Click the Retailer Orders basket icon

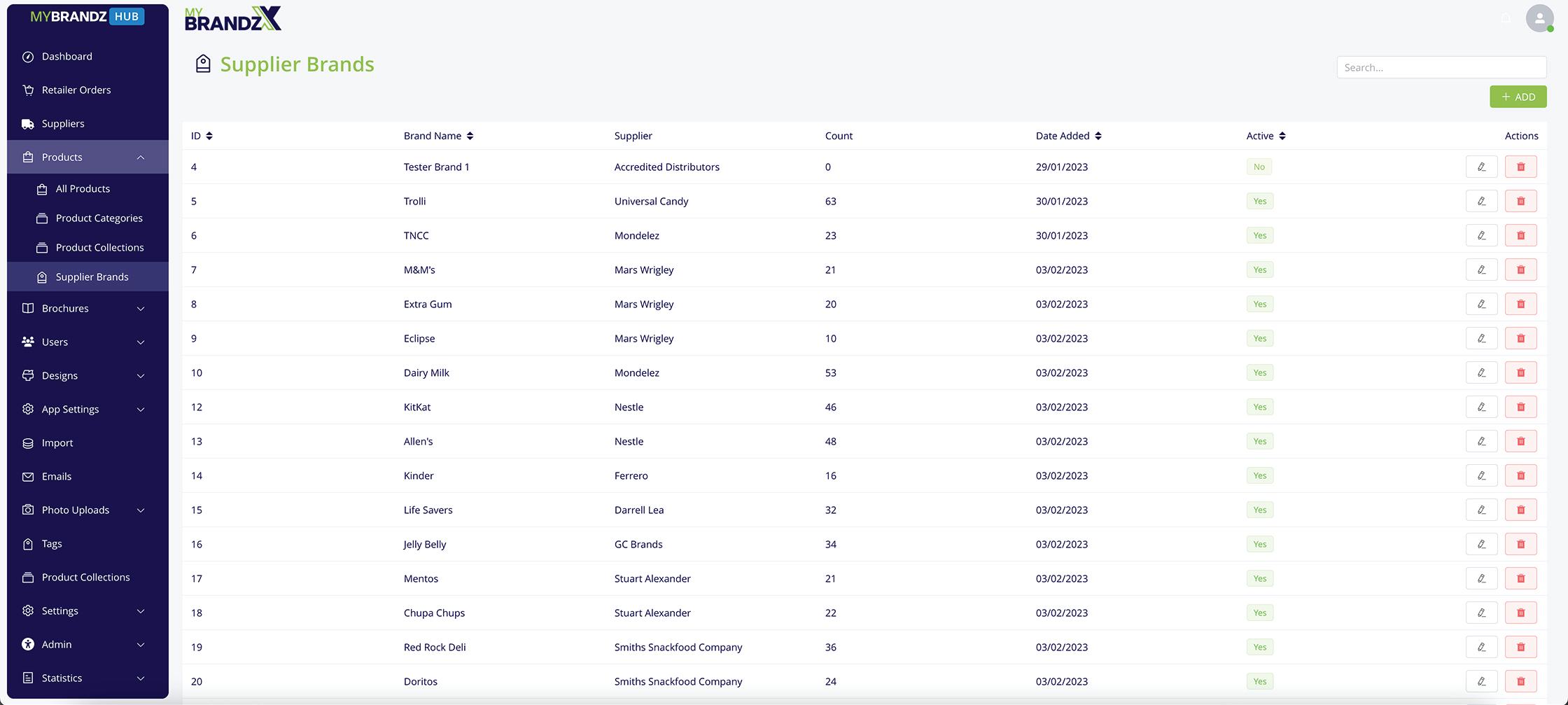pyautogui.click(x=28, y=90)
